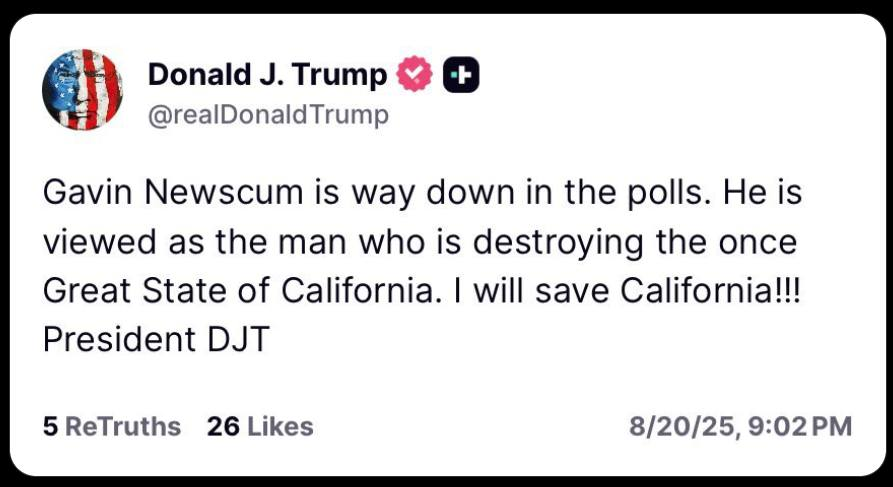Screen dimensions: 893x487
Task: Click the word "Likes" in post stats
Action: pyautogui.click(x=280, y=427)
